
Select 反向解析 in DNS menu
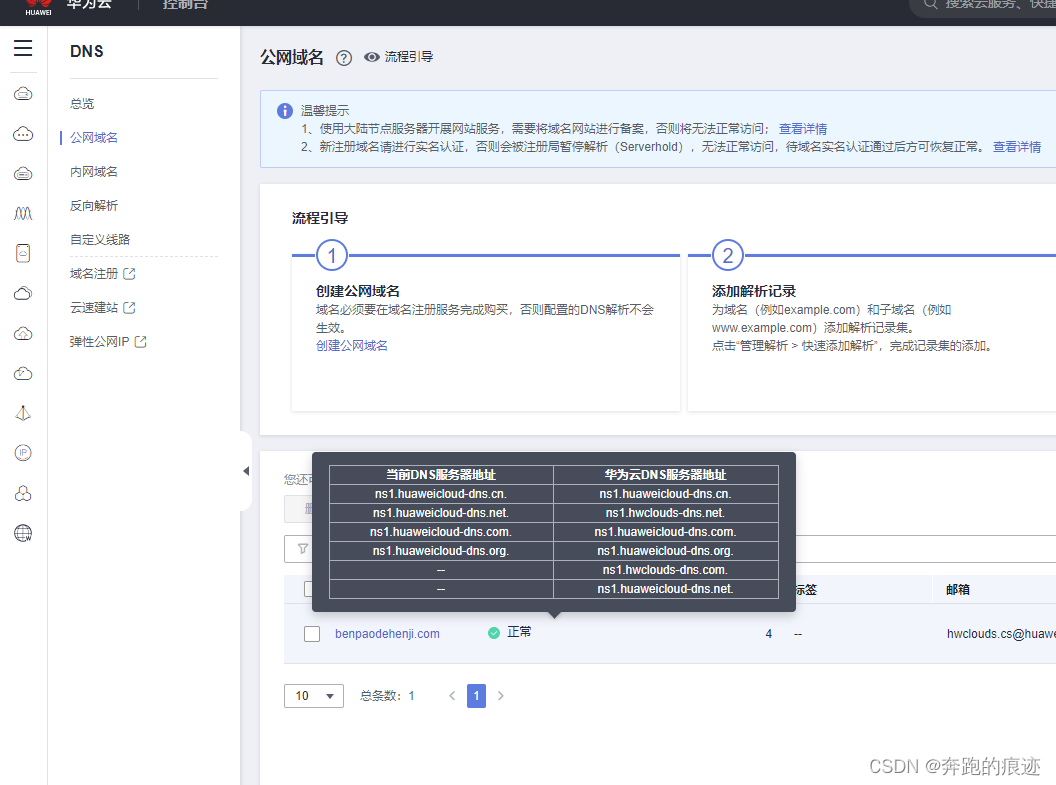[x=94, y=205]
